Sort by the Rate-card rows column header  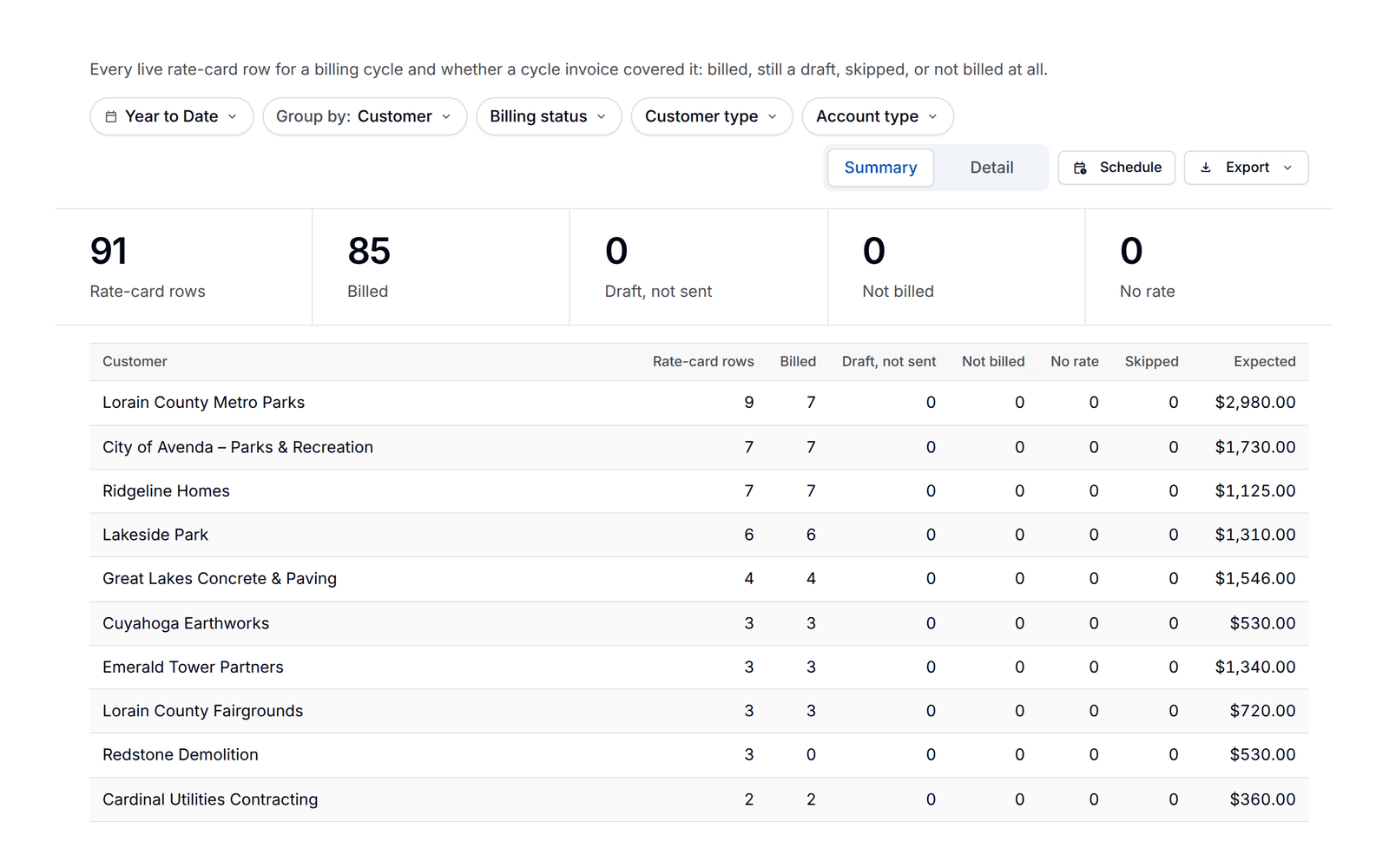pos(703,362)
